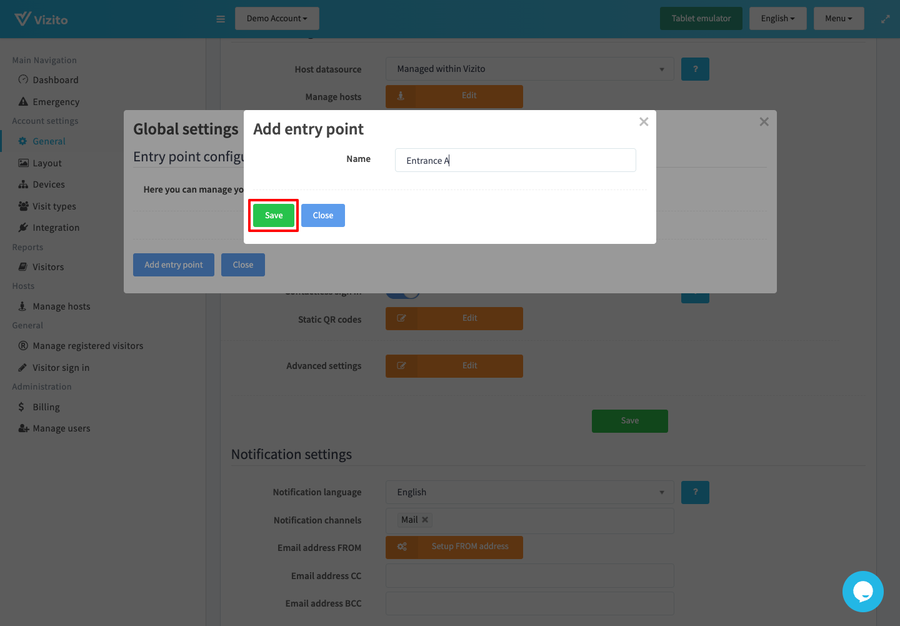Collapse the sidebar with the hamburger icon
Screen dimensions: 900x626
(219, 18)
